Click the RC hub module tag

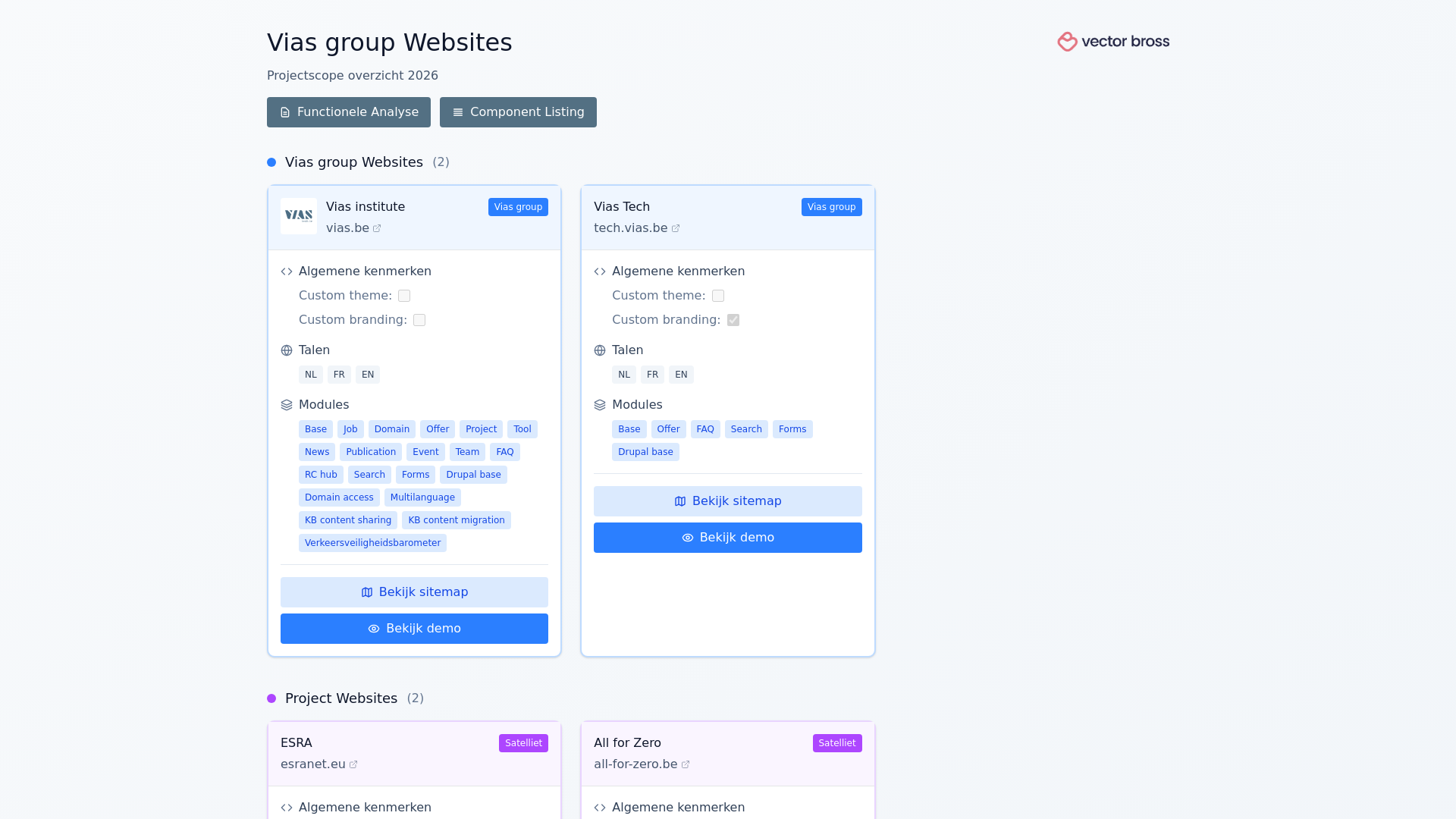point(321,475)
